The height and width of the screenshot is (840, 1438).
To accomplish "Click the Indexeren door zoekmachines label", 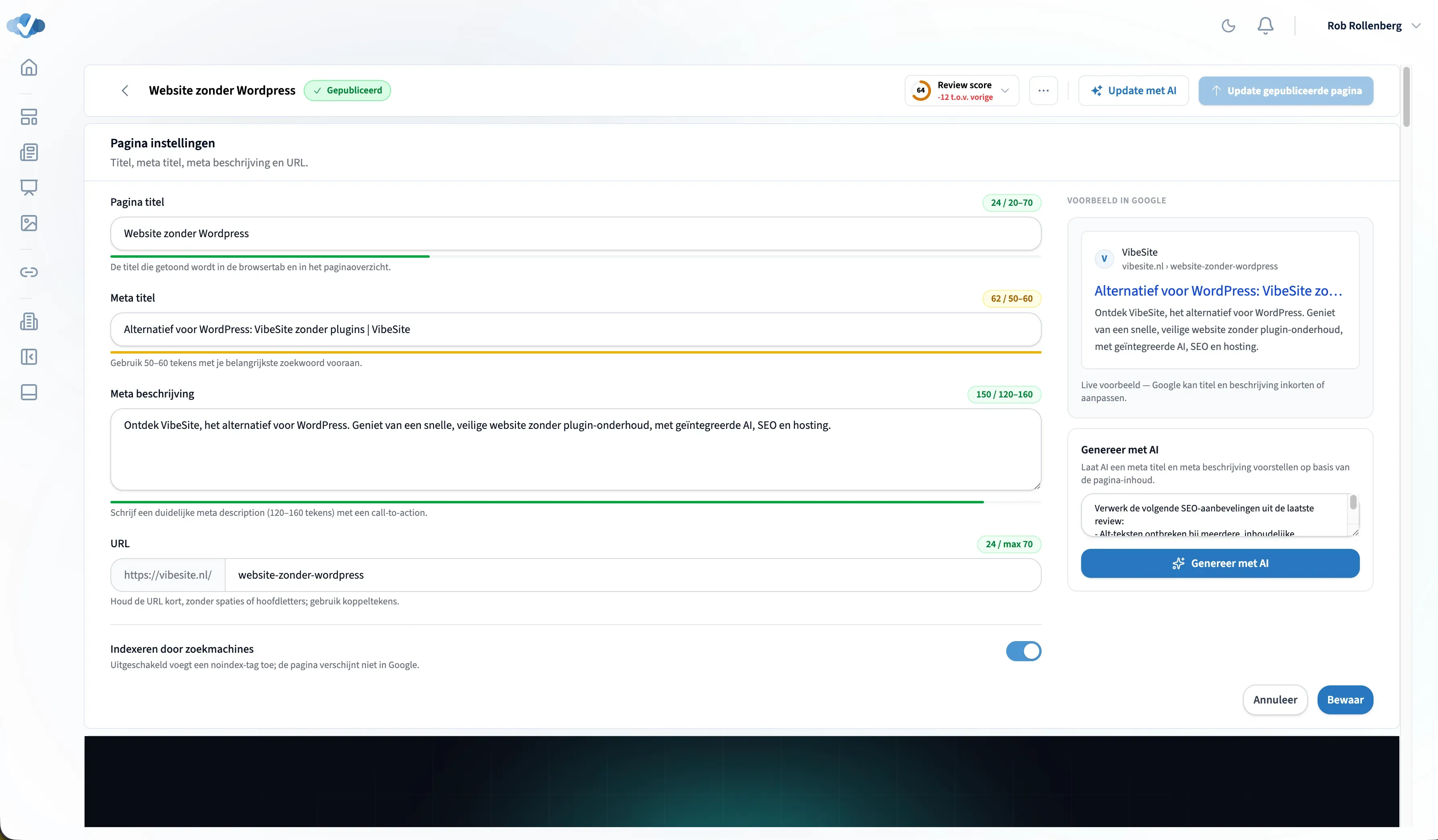I will point(182,649).
